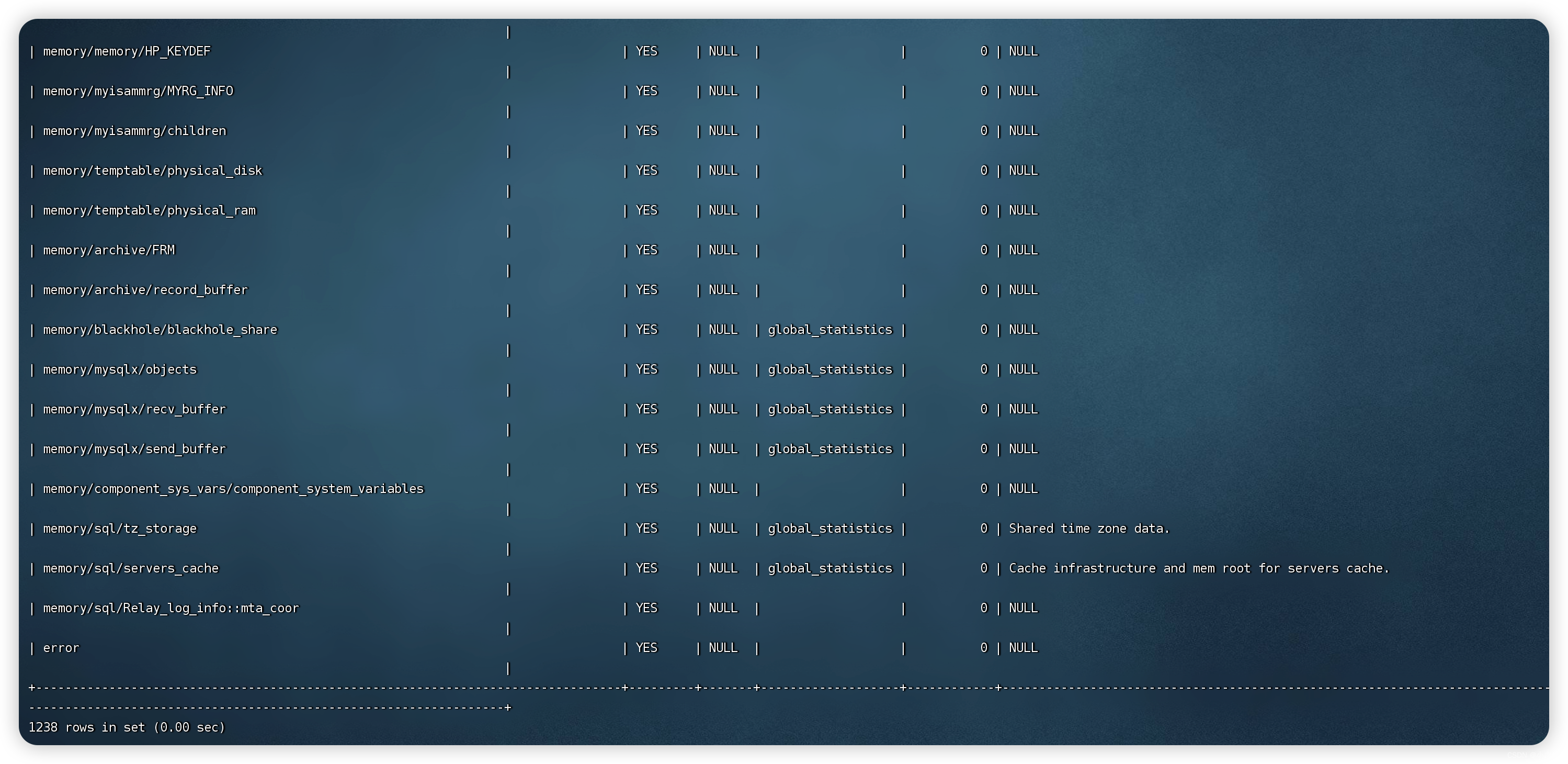Click documentation NULL in Relay_log_info row

coord(1023,608)
